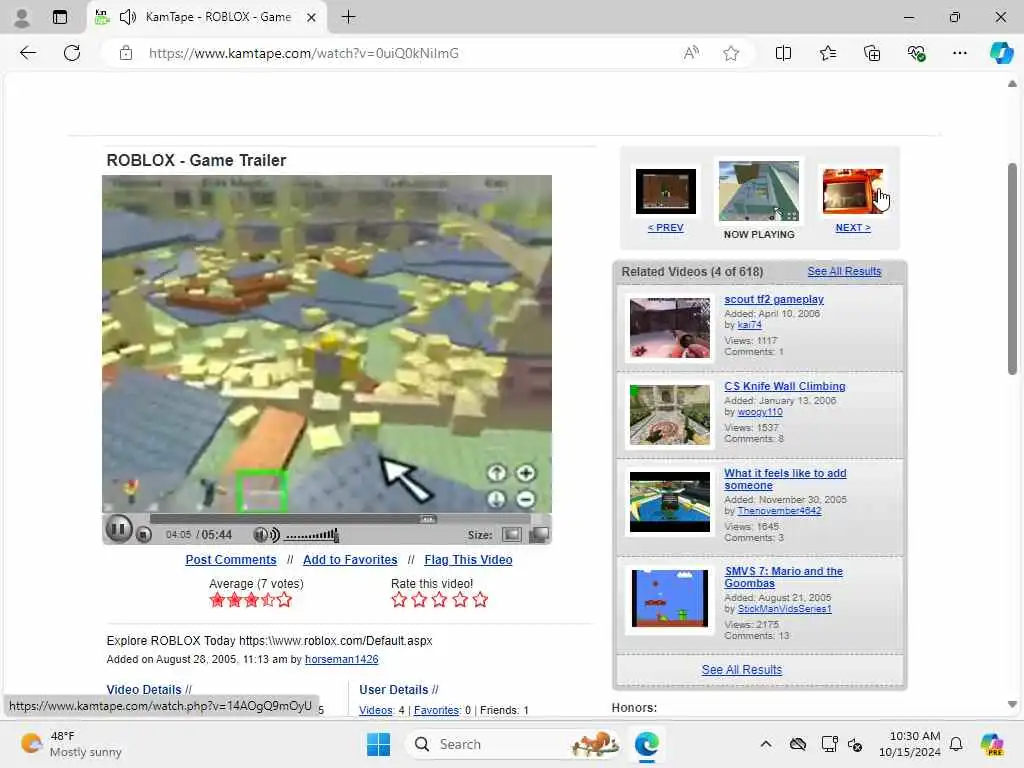Rate the video three stars
1024x768 pixels.
440,600
